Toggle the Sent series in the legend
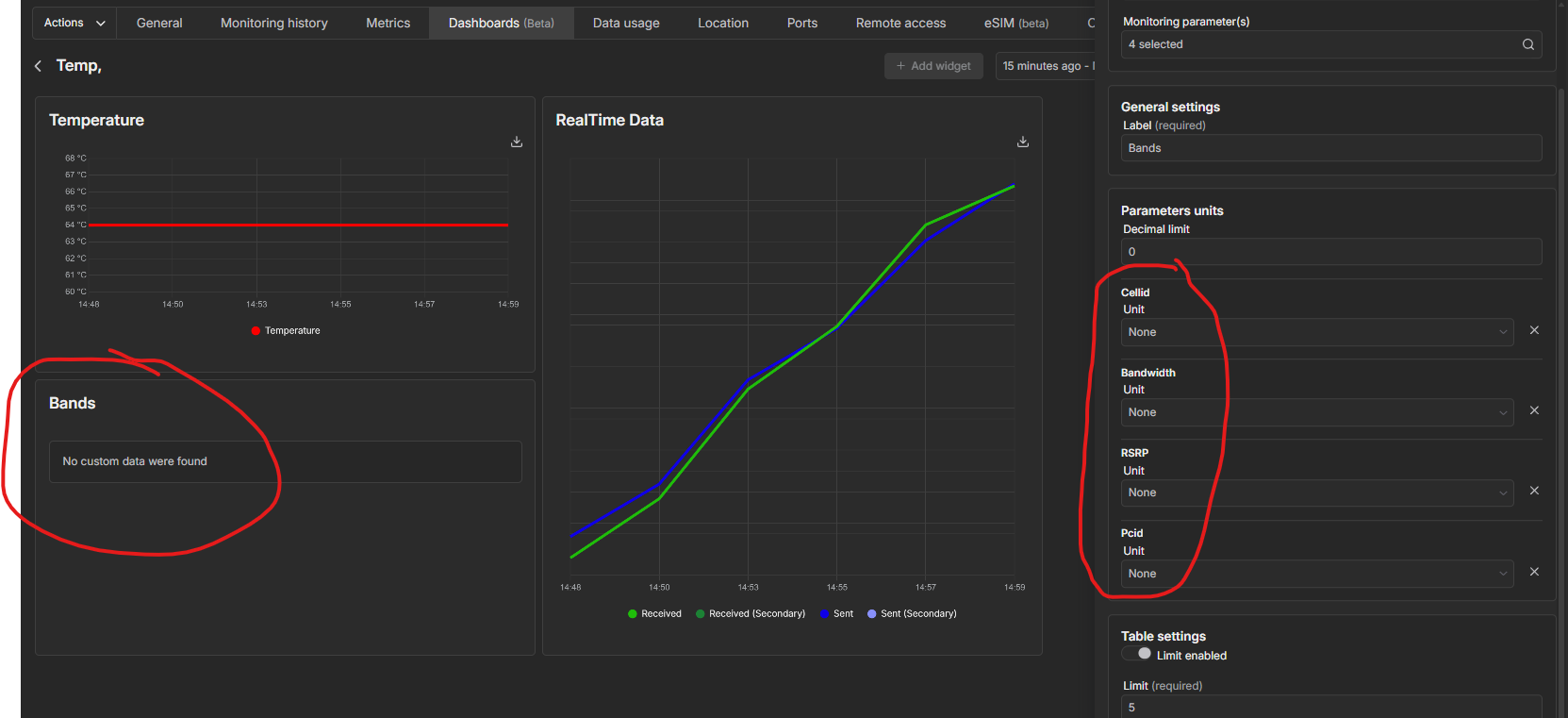The height and width of the screenshot is (718, 1568). [x=836, y=614]
